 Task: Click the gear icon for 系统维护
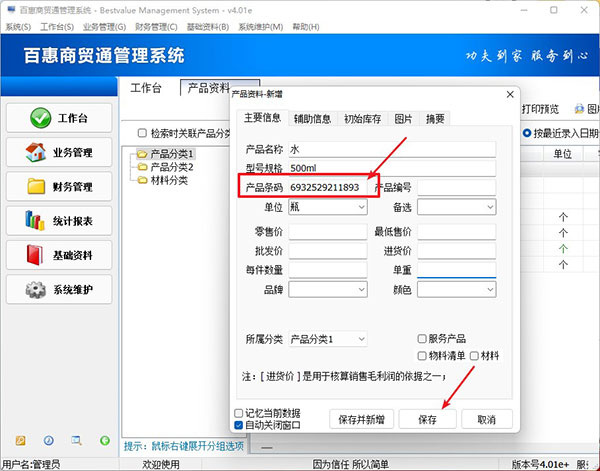[x=36, y=290]
